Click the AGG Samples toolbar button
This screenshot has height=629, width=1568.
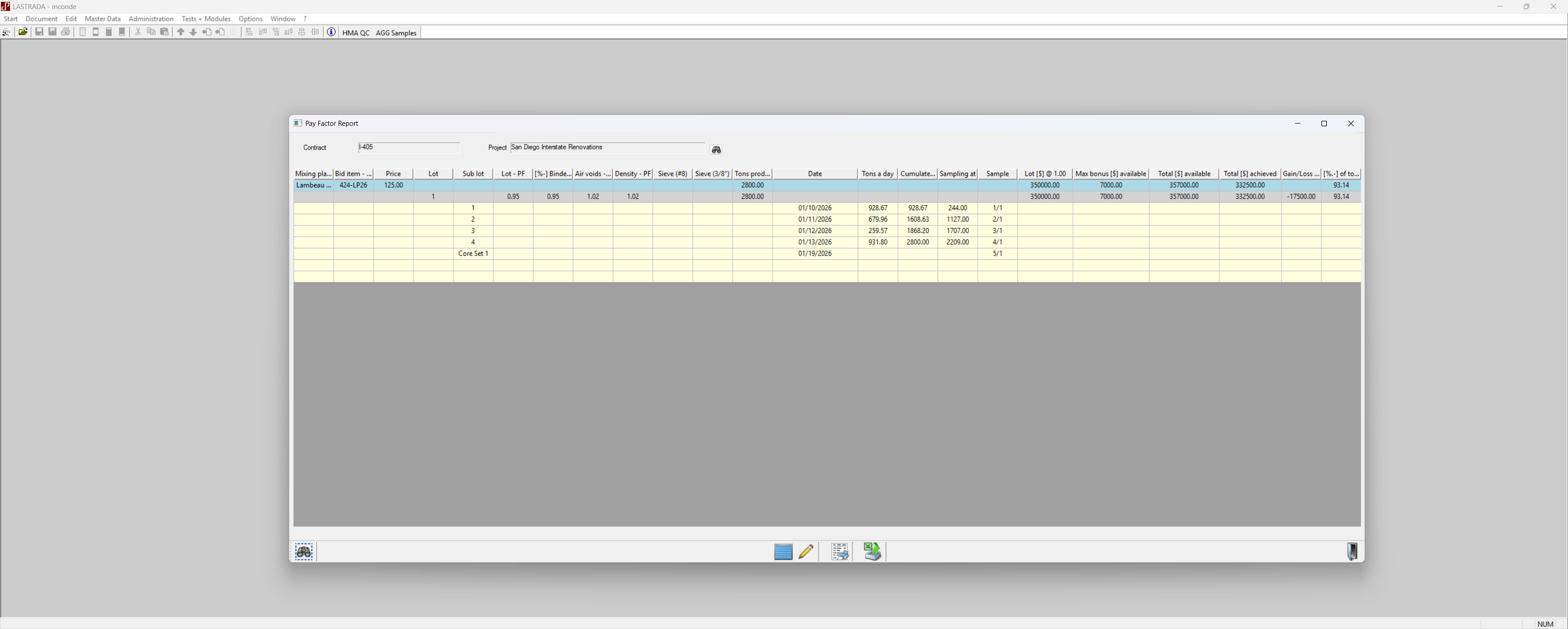396,33
